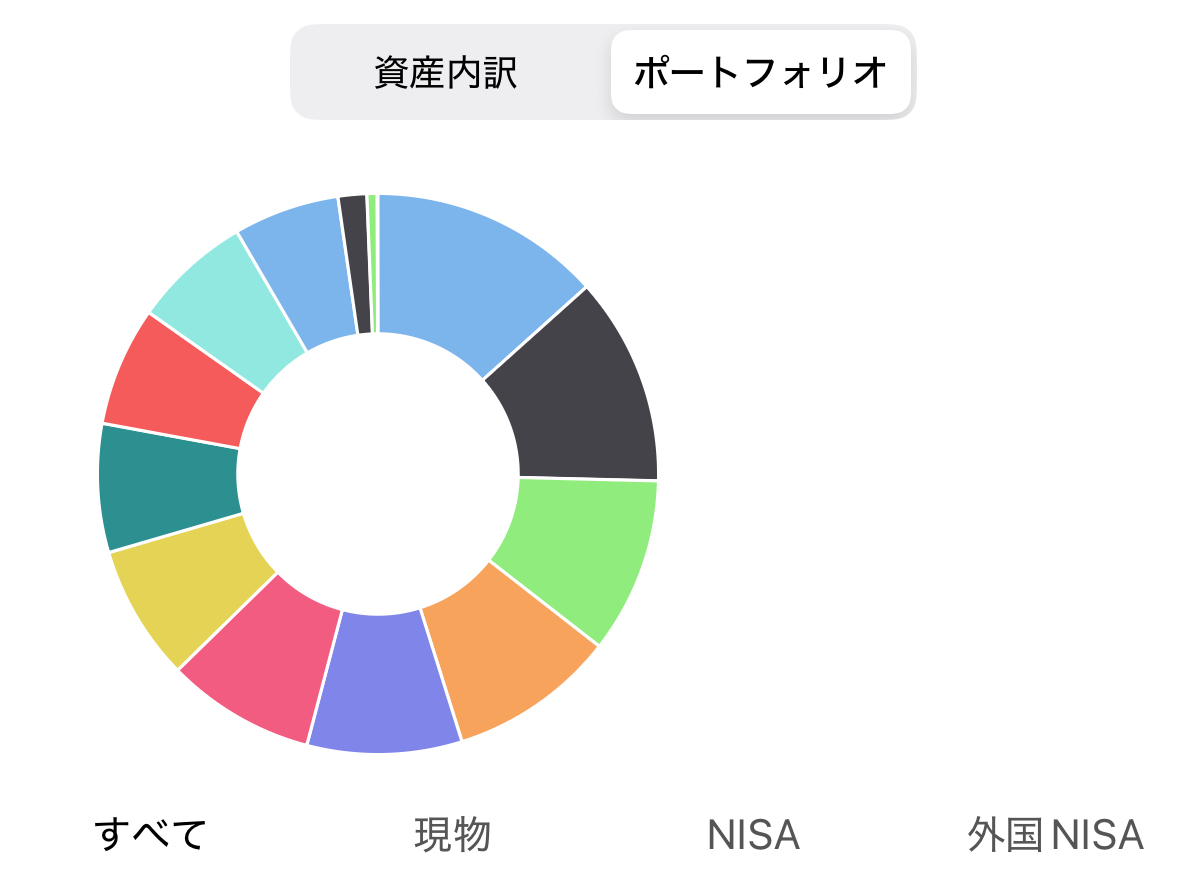The image size is (1194, 884).
Task: Open the すべて tab
Action: click(x=150, y=834)
